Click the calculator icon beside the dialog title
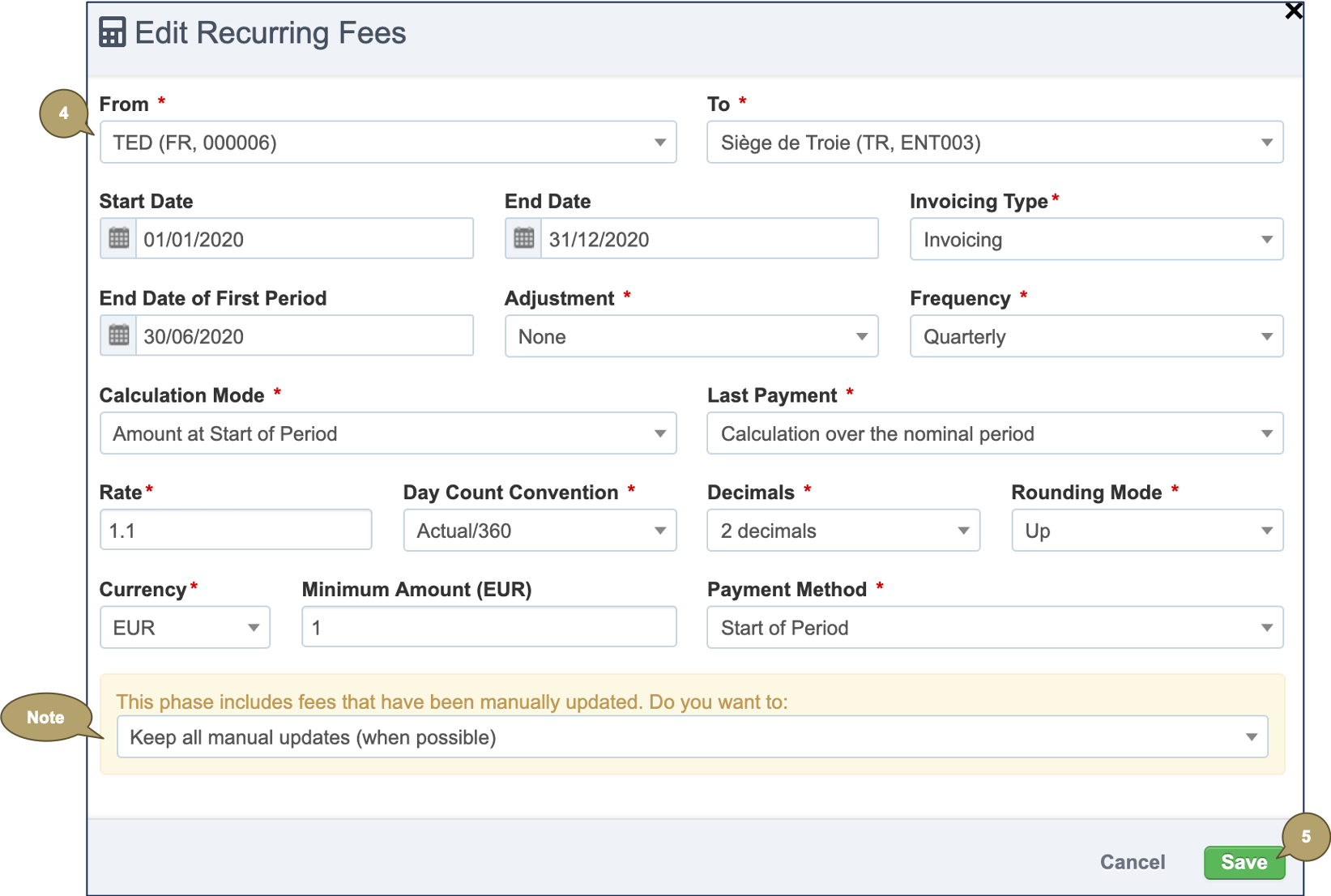1331x896 pixels. pyautogui.click(x=113, y=33)
